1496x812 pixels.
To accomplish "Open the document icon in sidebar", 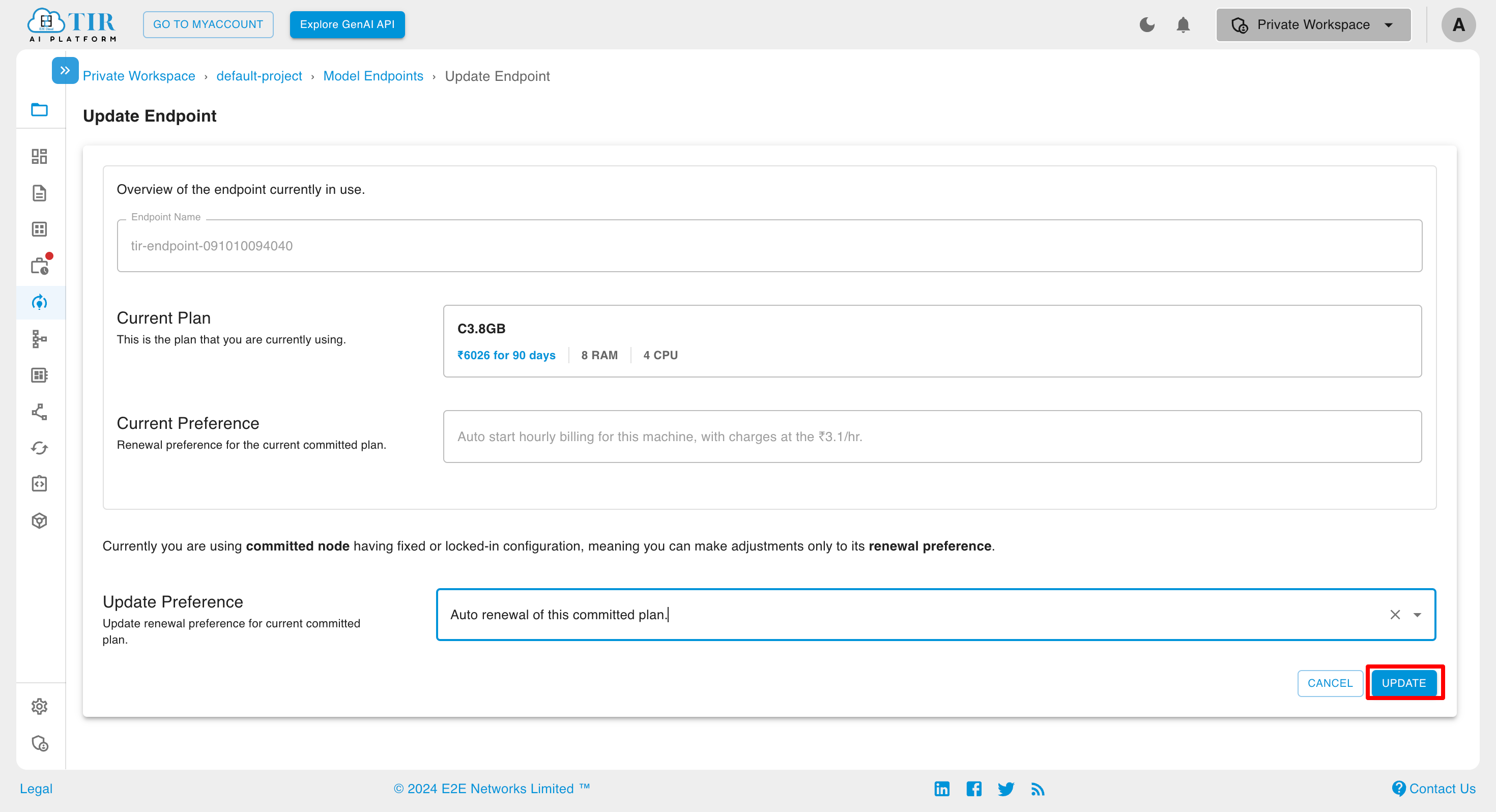I will pyautogui.click(x=40, y=193).
